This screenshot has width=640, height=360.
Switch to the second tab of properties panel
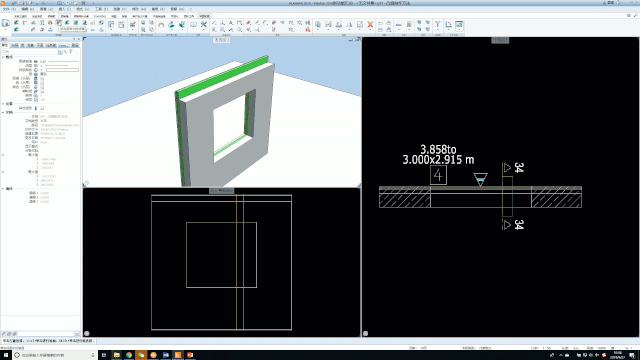(x=14, y=45)
